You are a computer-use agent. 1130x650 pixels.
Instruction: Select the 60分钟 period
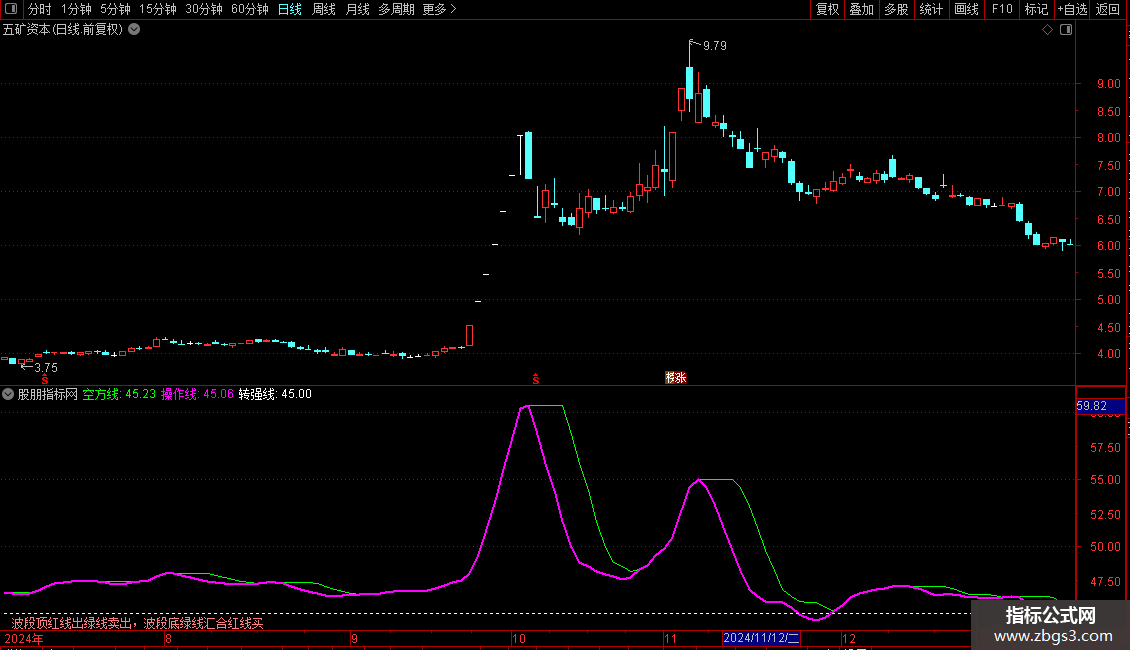coord(250,9)
